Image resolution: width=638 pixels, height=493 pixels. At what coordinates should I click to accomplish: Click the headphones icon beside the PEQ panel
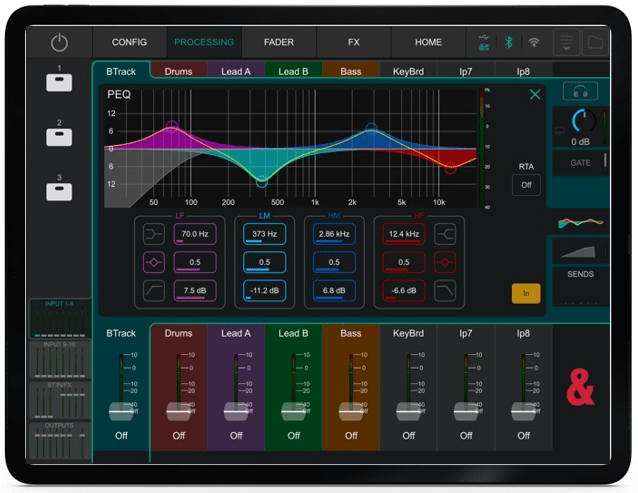click(x=580, y=92)
